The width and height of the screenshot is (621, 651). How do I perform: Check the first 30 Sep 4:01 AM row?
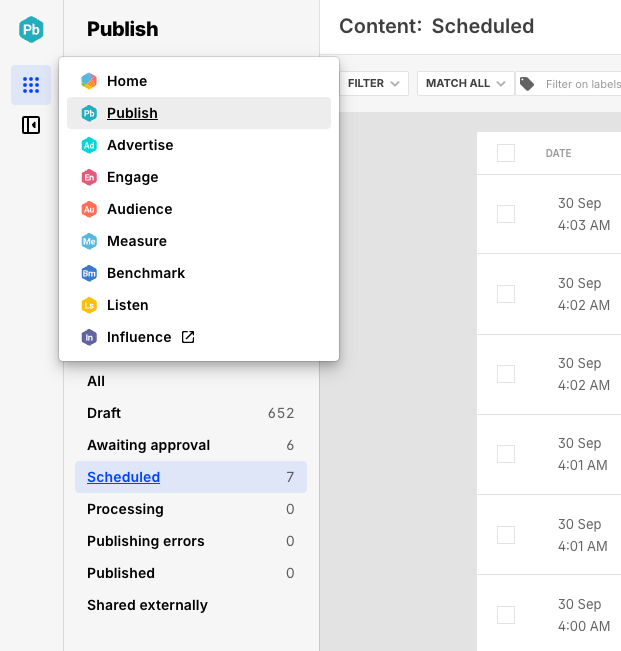506,454
